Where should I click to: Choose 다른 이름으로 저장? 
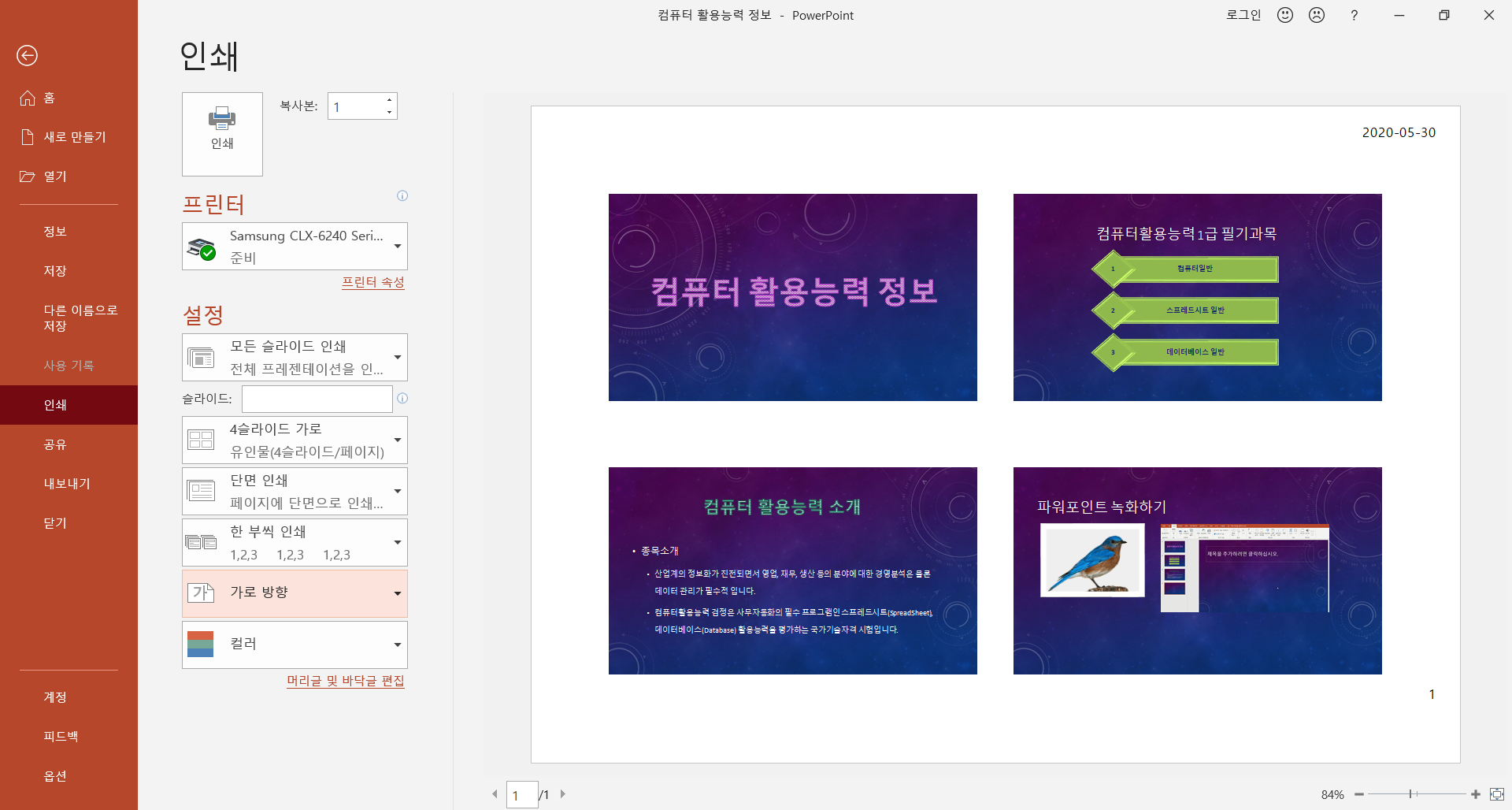pyautogui.click(x=69, y=318)
